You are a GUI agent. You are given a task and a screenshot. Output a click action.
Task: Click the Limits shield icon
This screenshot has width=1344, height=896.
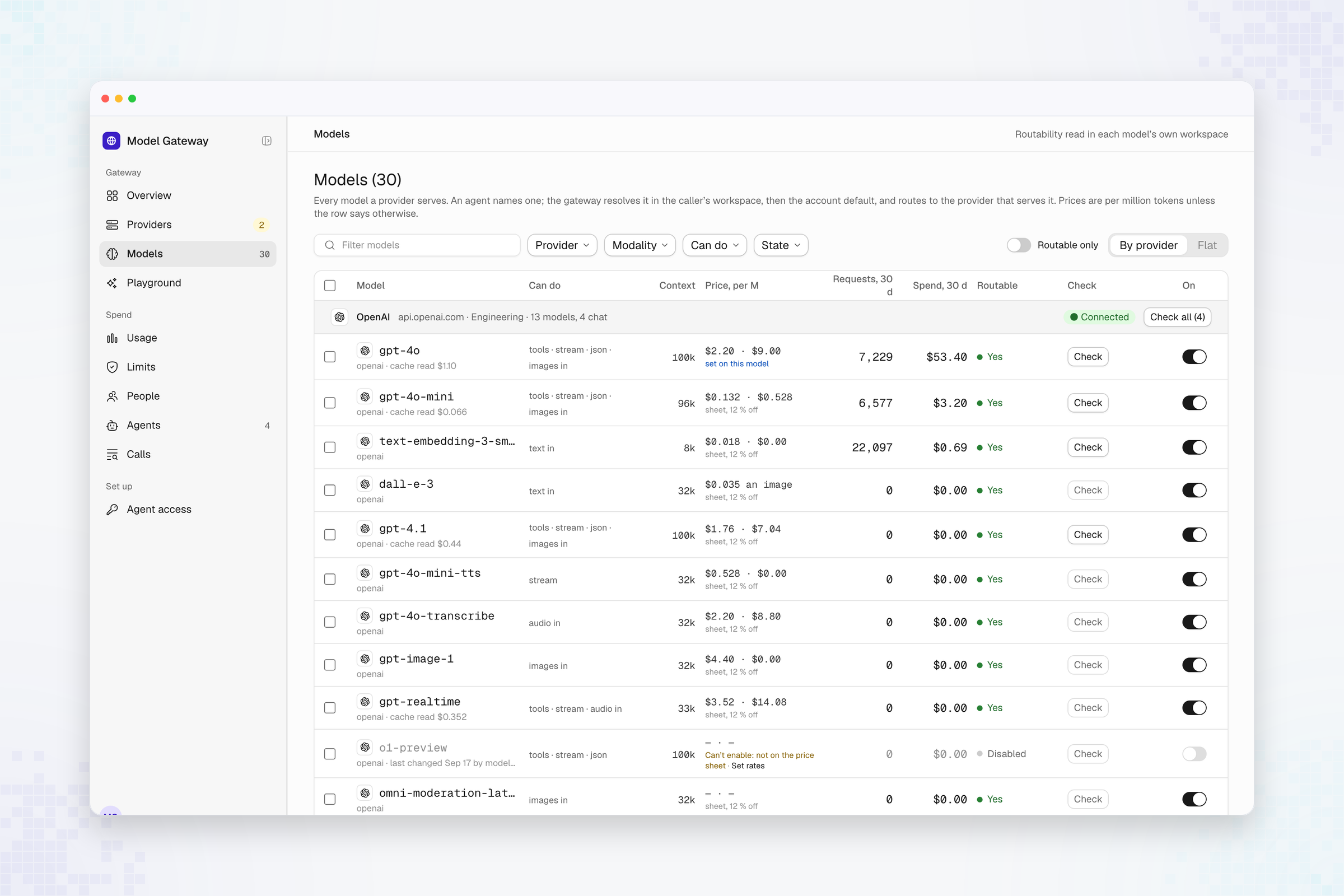click(112, 367)
